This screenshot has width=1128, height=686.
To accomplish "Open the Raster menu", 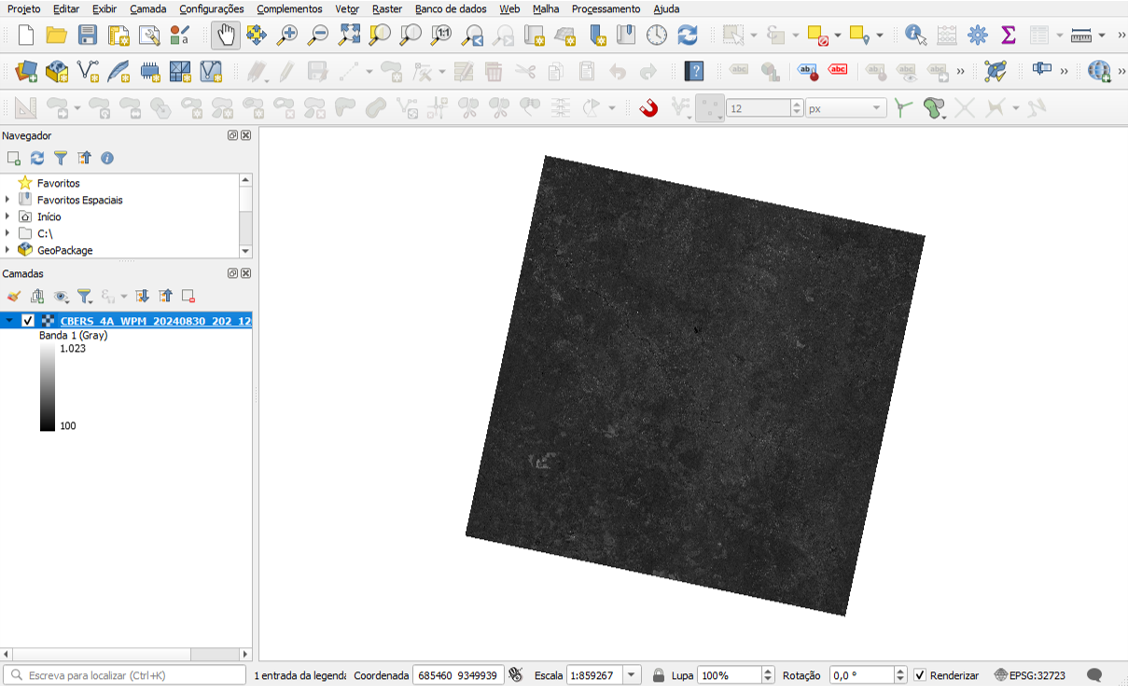I will tap(386, 9).
